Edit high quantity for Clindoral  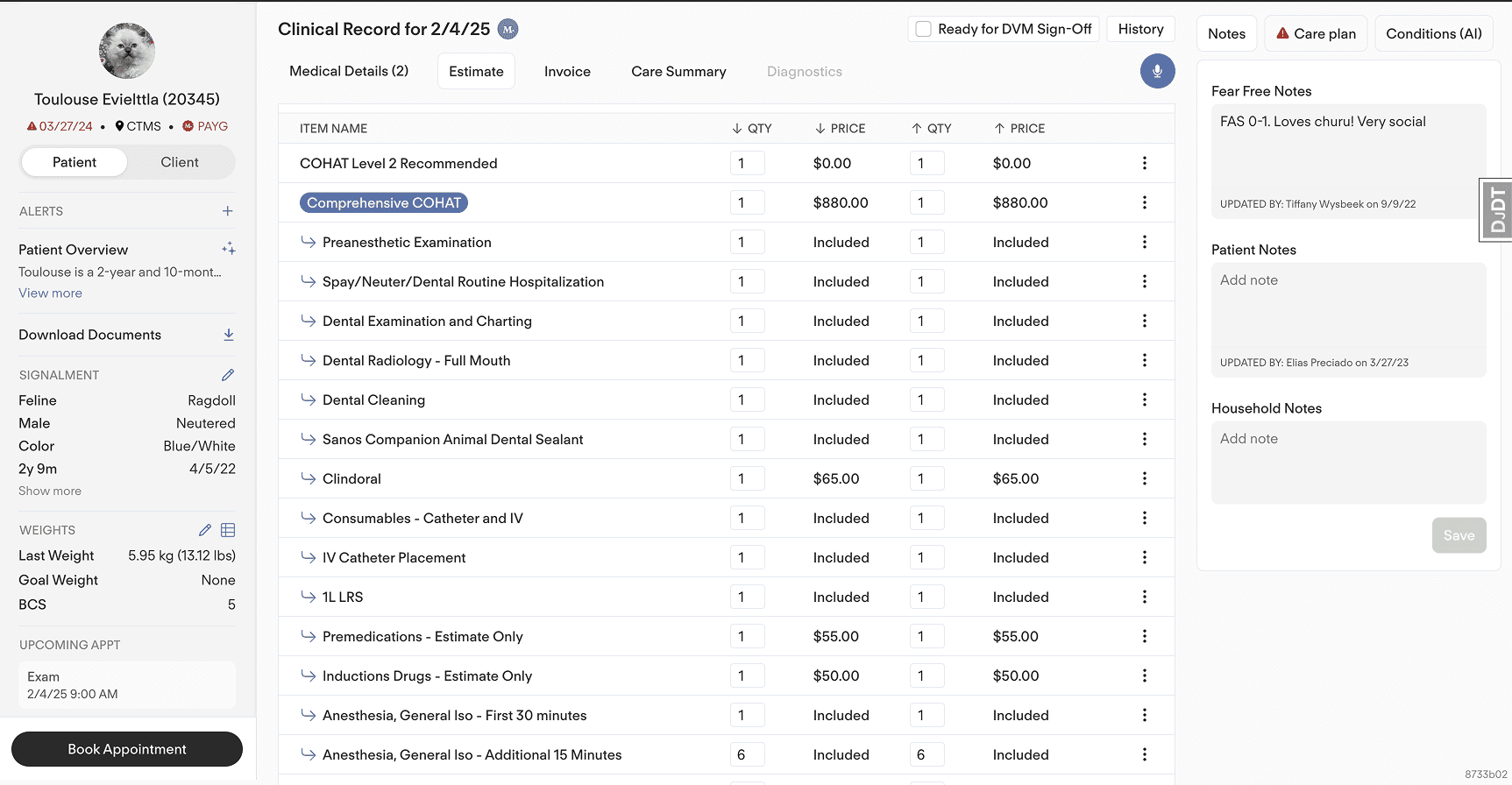pyautogui.click(x=927, y=478)
